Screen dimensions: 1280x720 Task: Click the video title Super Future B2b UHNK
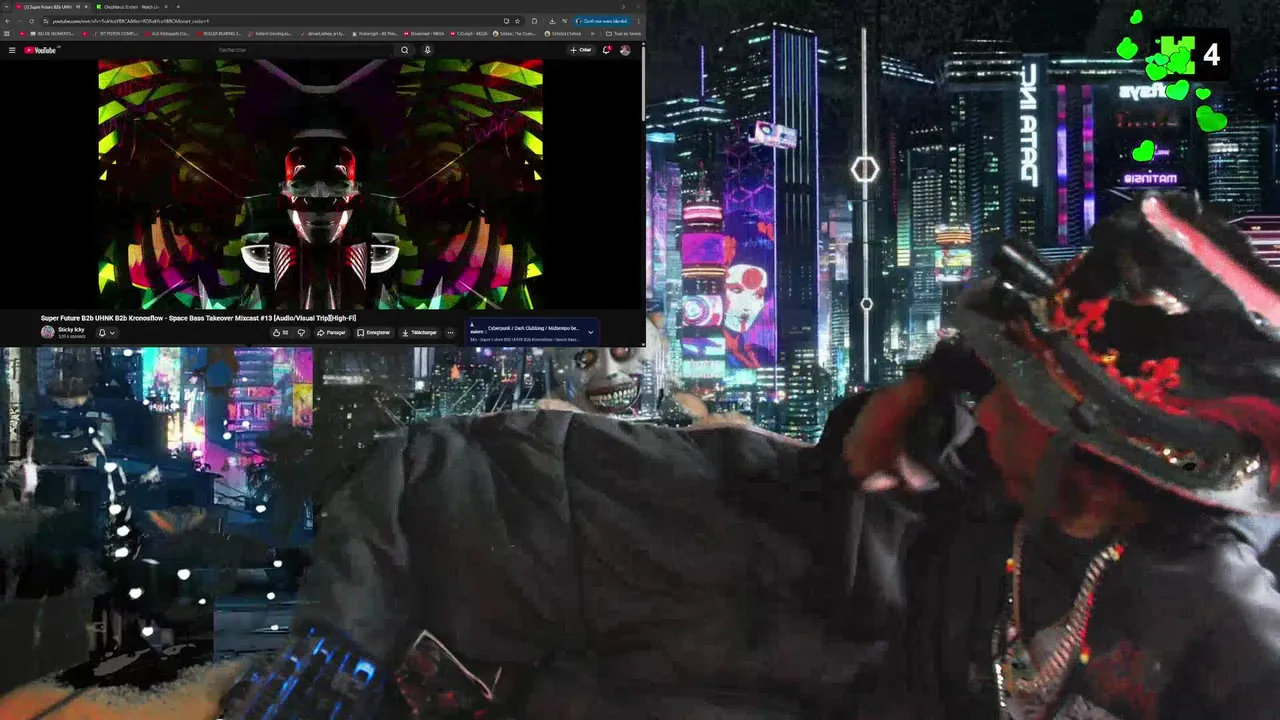198,318
